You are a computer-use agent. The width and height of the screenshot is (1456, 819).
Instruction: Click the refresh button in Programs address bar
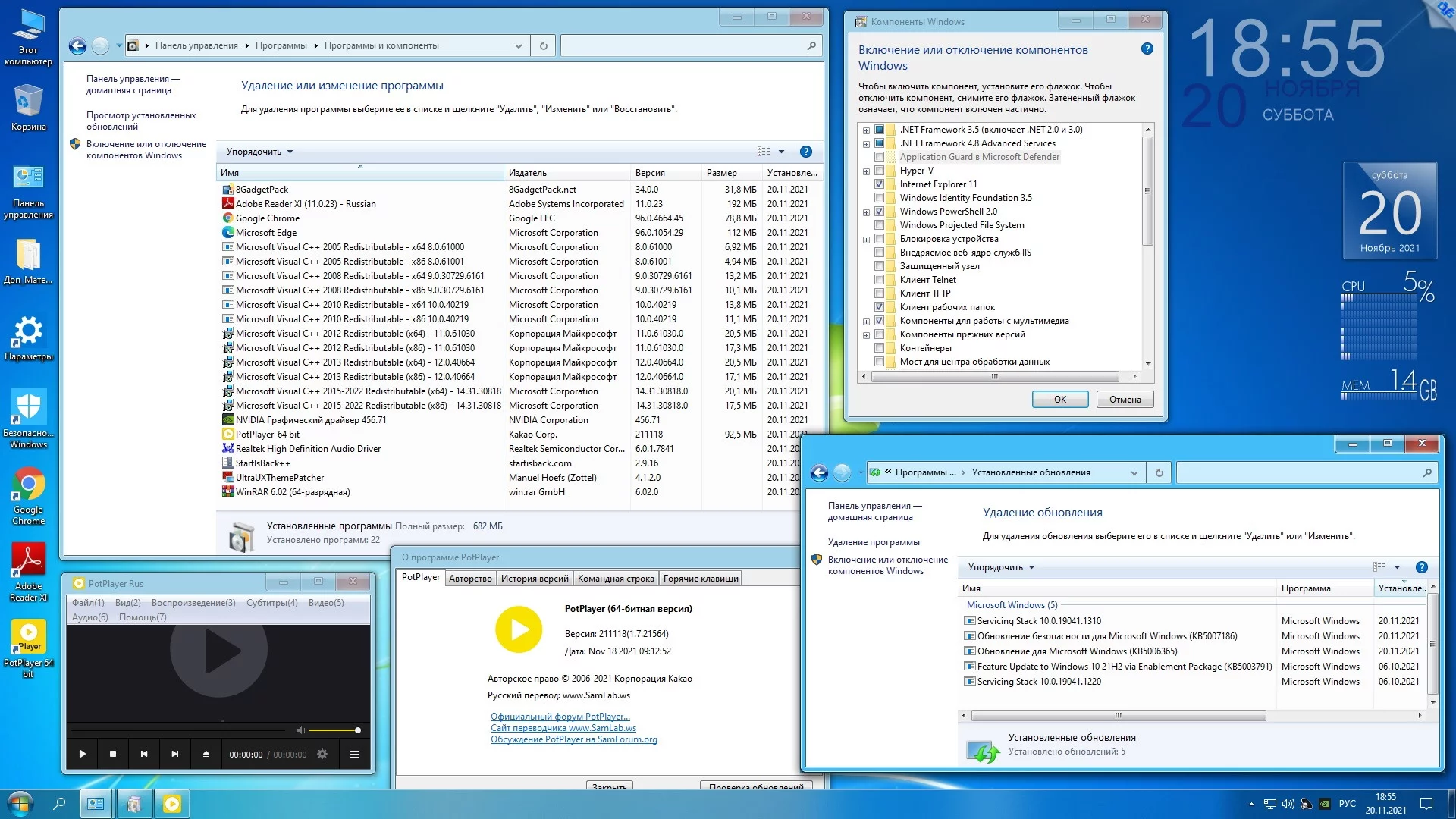[543, 45]
